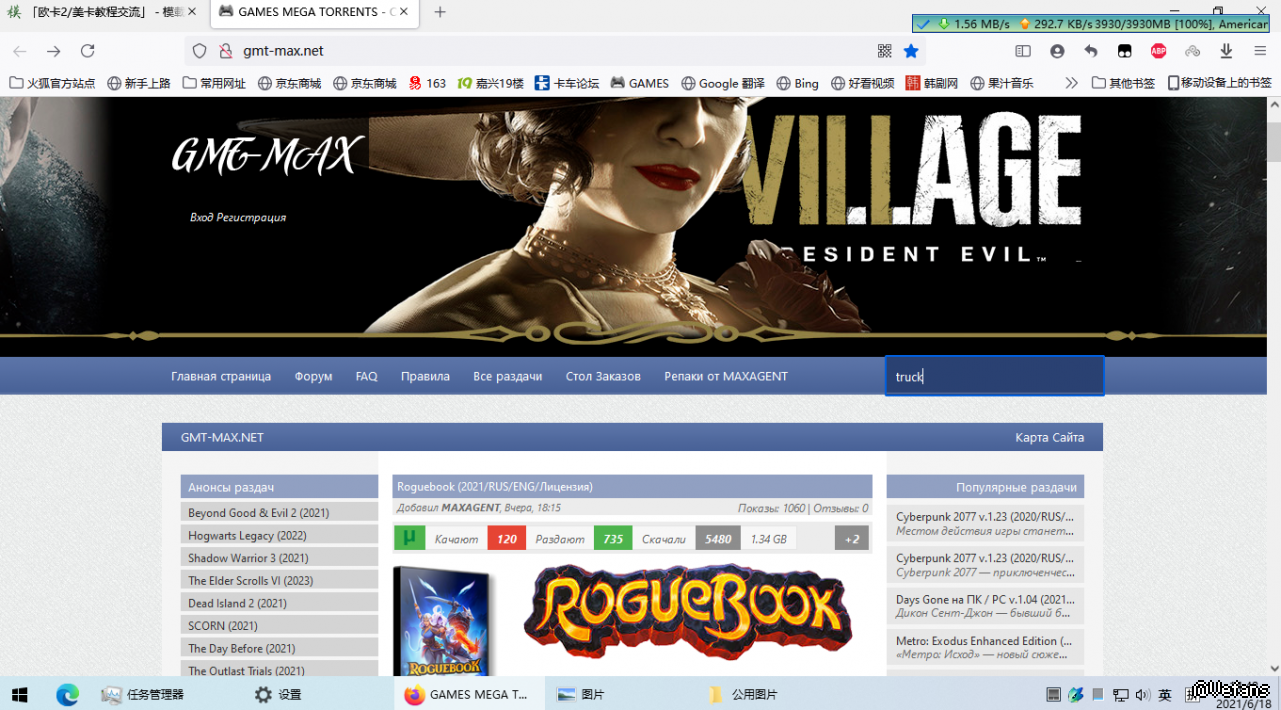Open the Adblock Plus extension icon

click(x=1158, y=51)
